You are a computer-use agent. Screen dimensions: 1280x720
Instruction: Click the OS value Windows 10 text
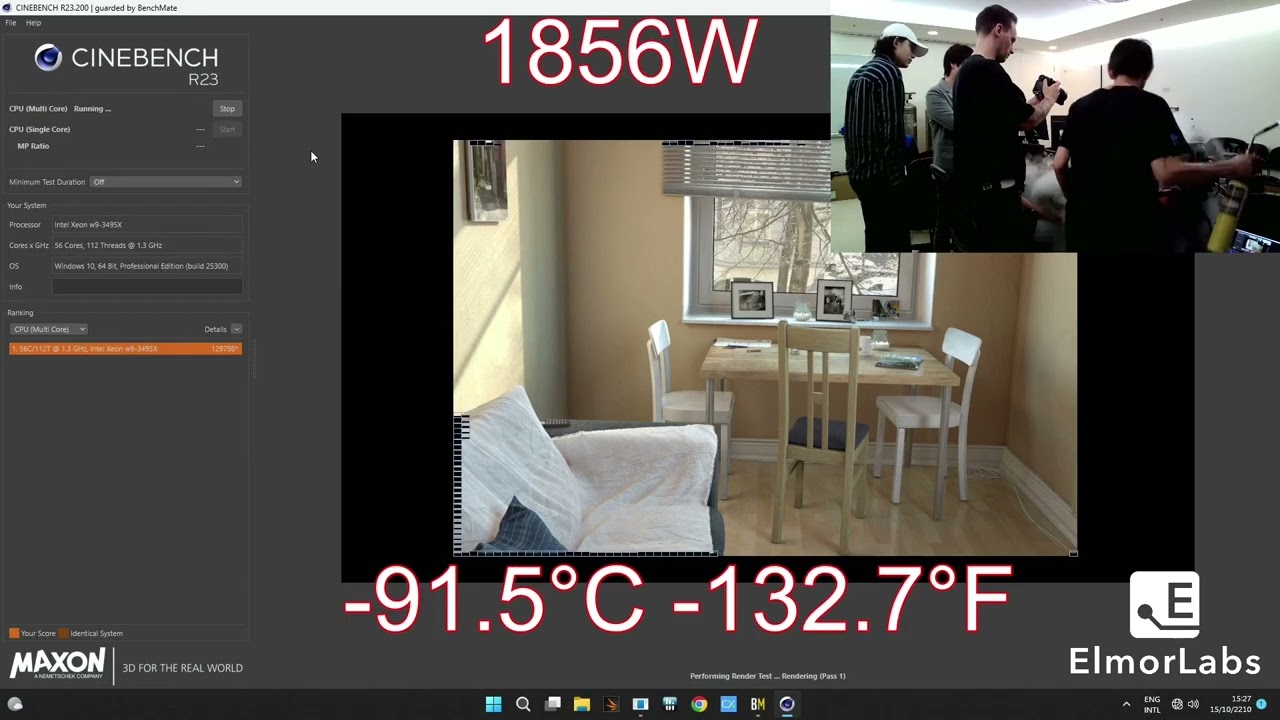click(x=141, y=266)
